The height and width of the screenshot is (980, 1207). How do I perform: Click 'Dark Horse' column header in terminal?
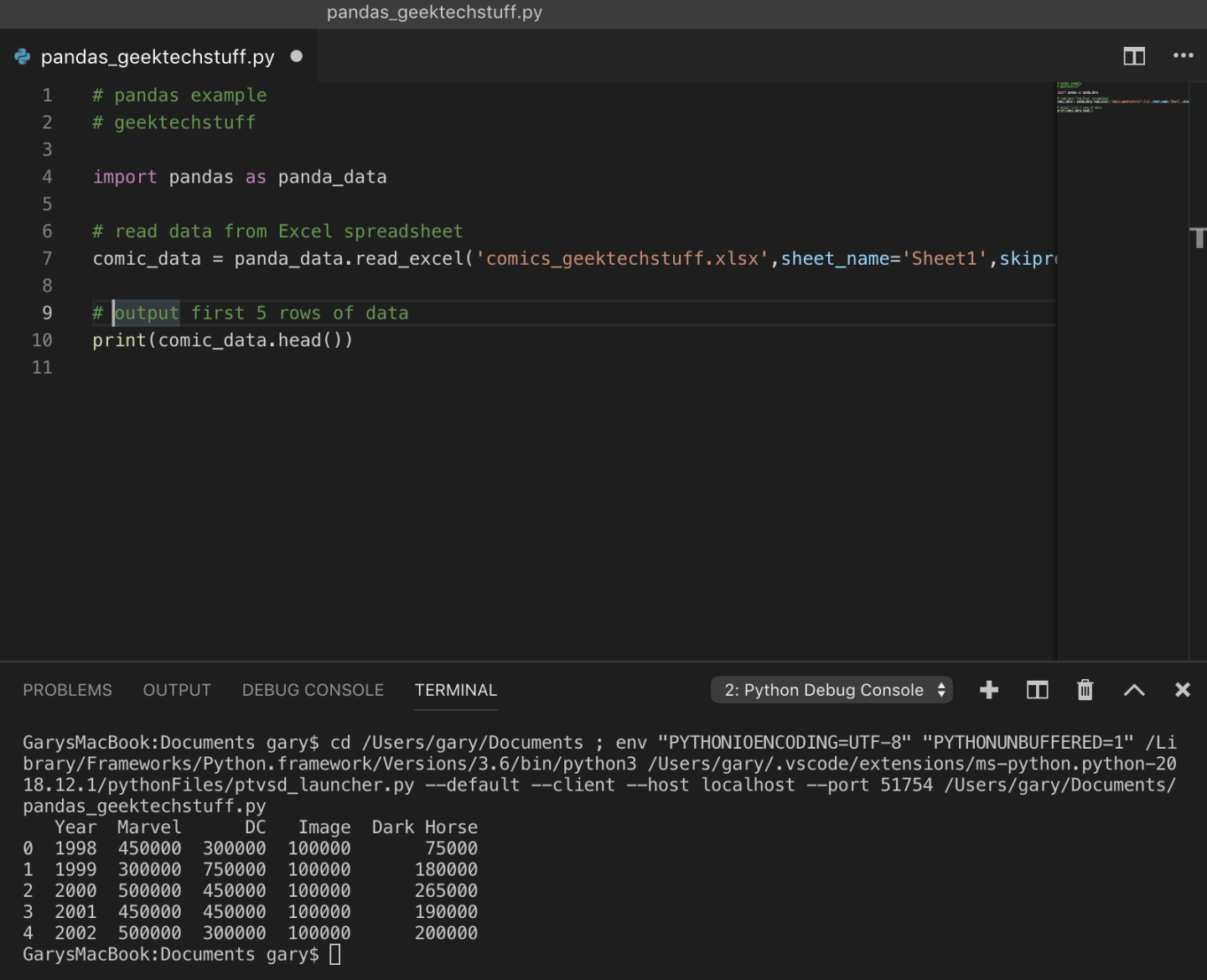coord(425,827)
